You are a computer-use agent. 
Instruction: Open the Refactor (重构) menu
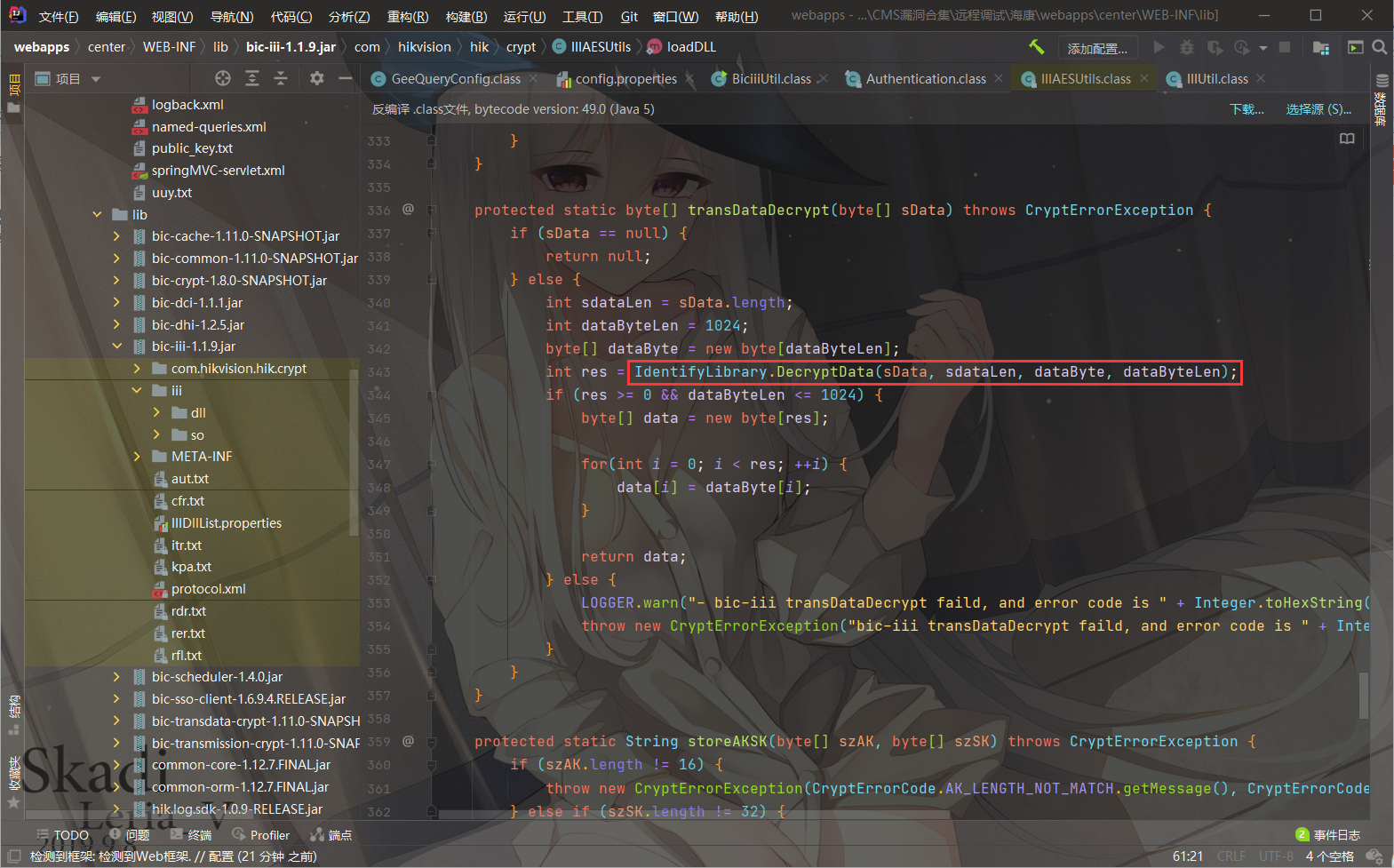pos(408,17)
